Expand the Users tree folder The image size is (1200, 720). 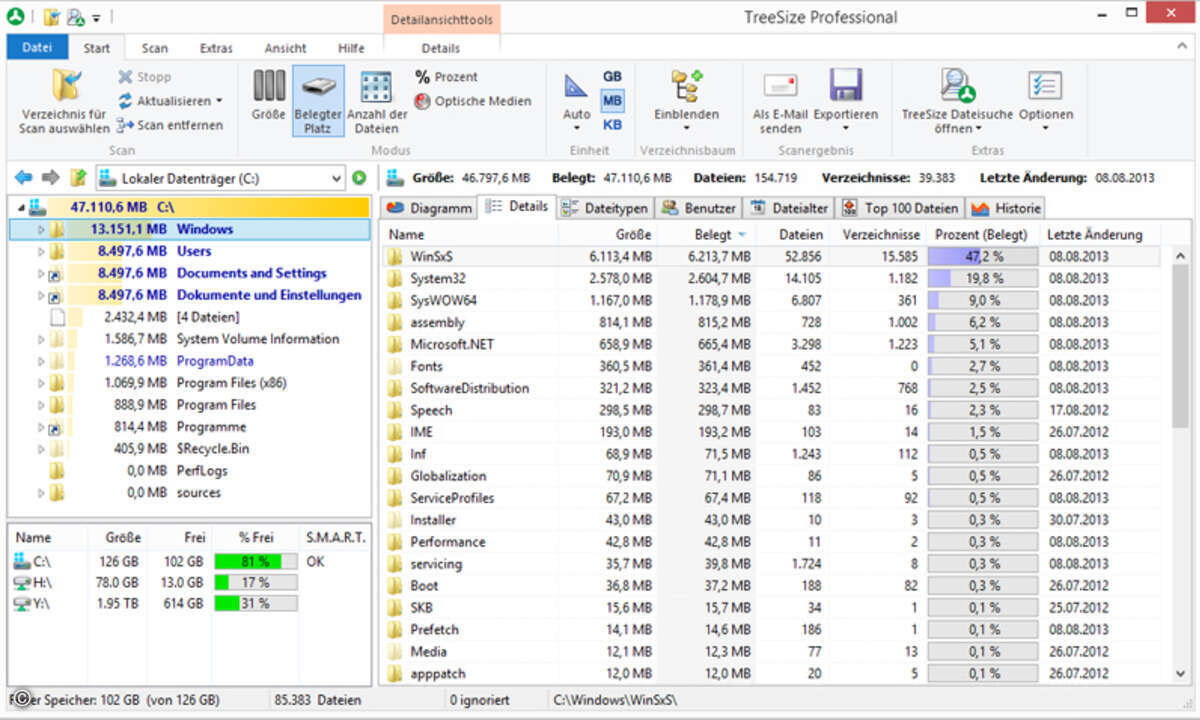pyautogui.click(x=41, y=251)
